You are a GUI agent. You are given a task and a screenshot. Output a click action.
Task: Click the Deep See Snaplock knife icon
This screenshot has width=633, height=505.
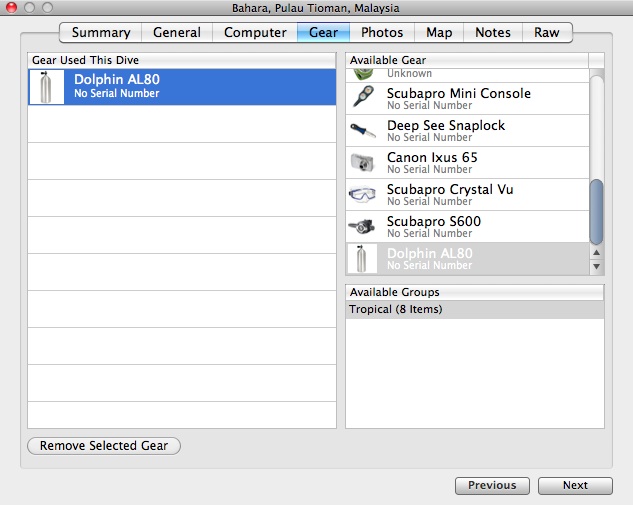(x=362, y=131)
